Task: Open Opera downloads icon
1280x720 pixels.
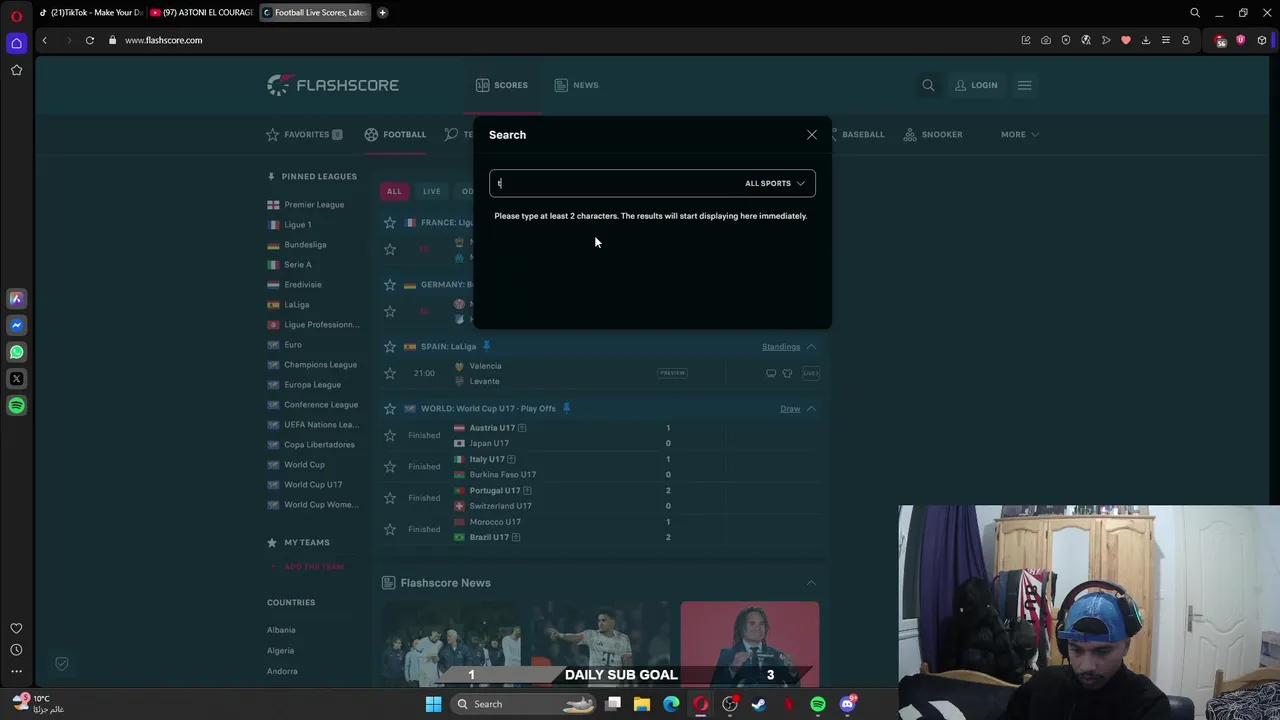Action: (x=1146, y=40)
